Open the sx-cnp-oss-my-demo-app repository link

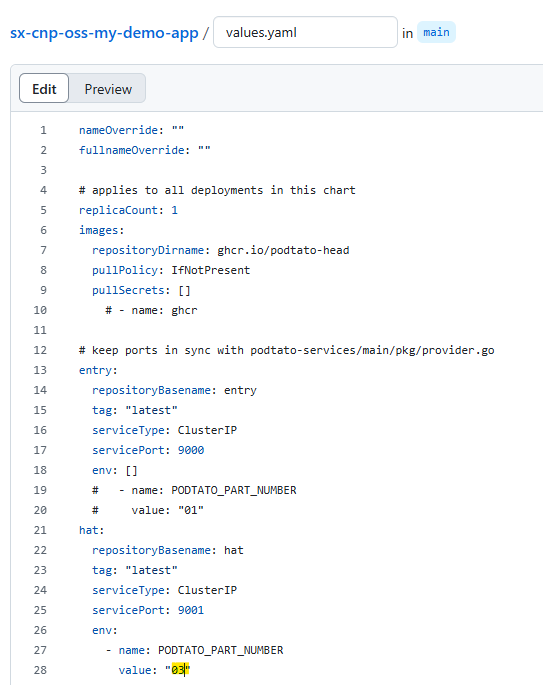[104, 33]
